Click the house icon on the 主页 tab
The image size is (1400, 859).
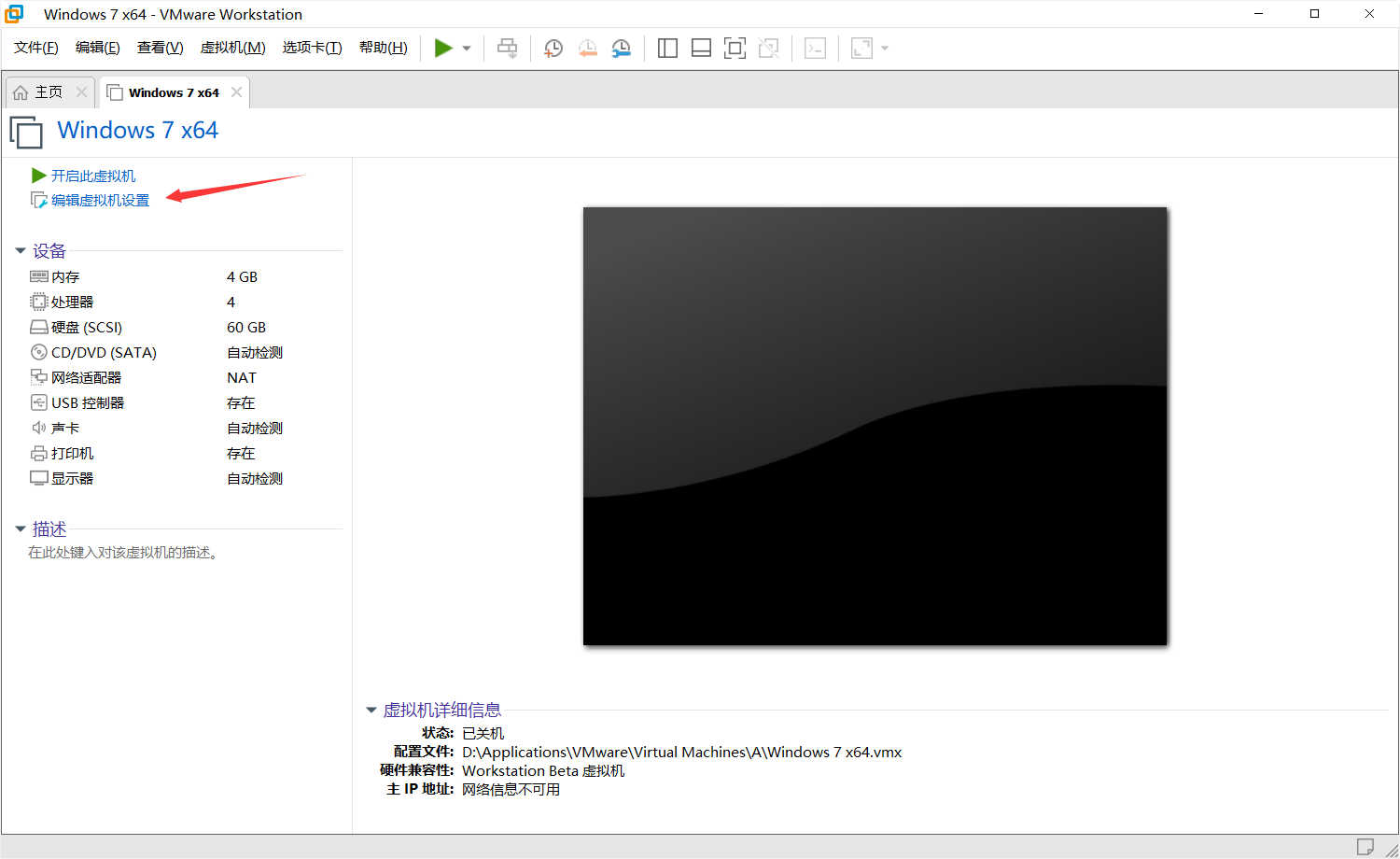[21, 92]
